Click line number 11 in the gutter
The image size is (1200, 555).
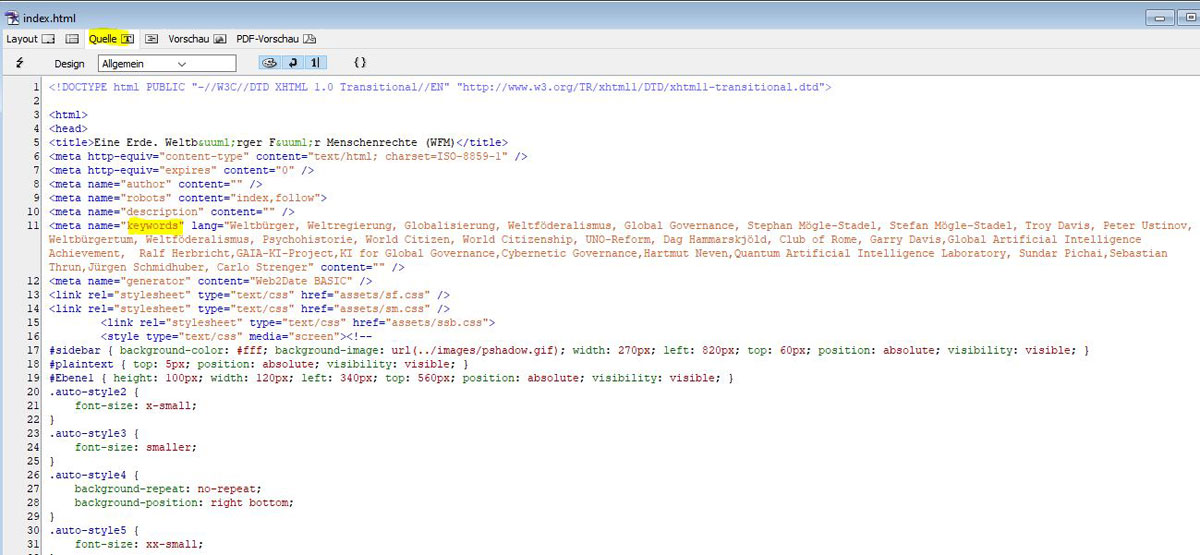click(x=34, y=226)
